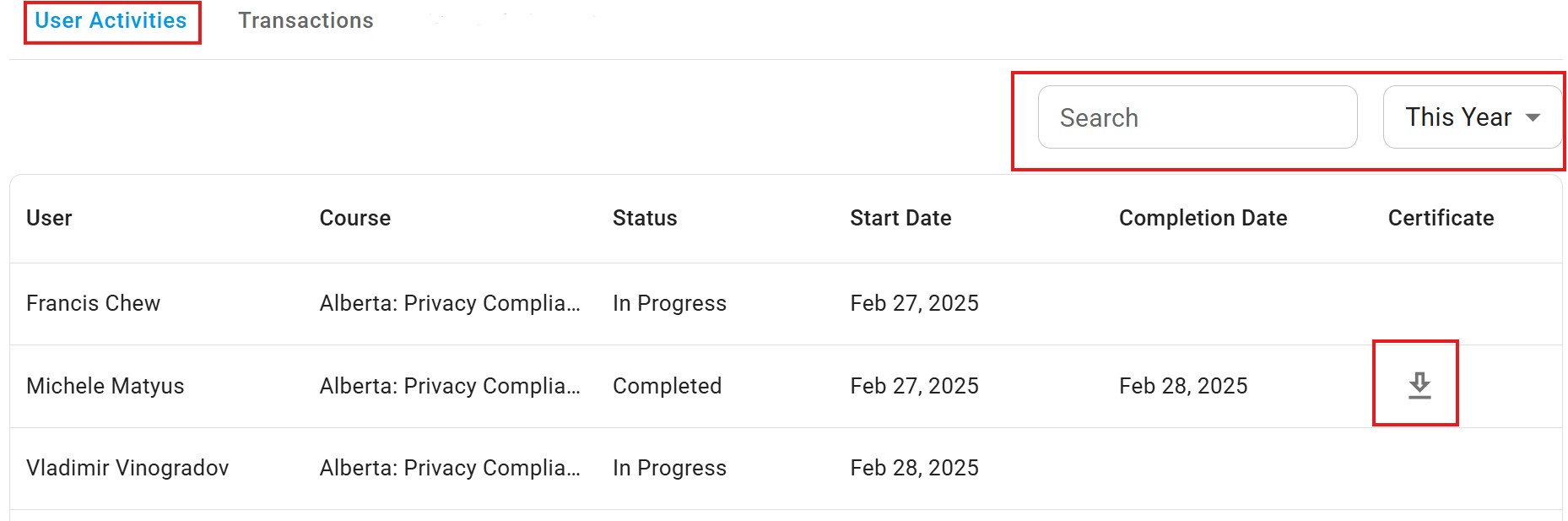The image size is (1568, 521).
Task: Focus the Search input field
Action: click(x=1198, y=117)
